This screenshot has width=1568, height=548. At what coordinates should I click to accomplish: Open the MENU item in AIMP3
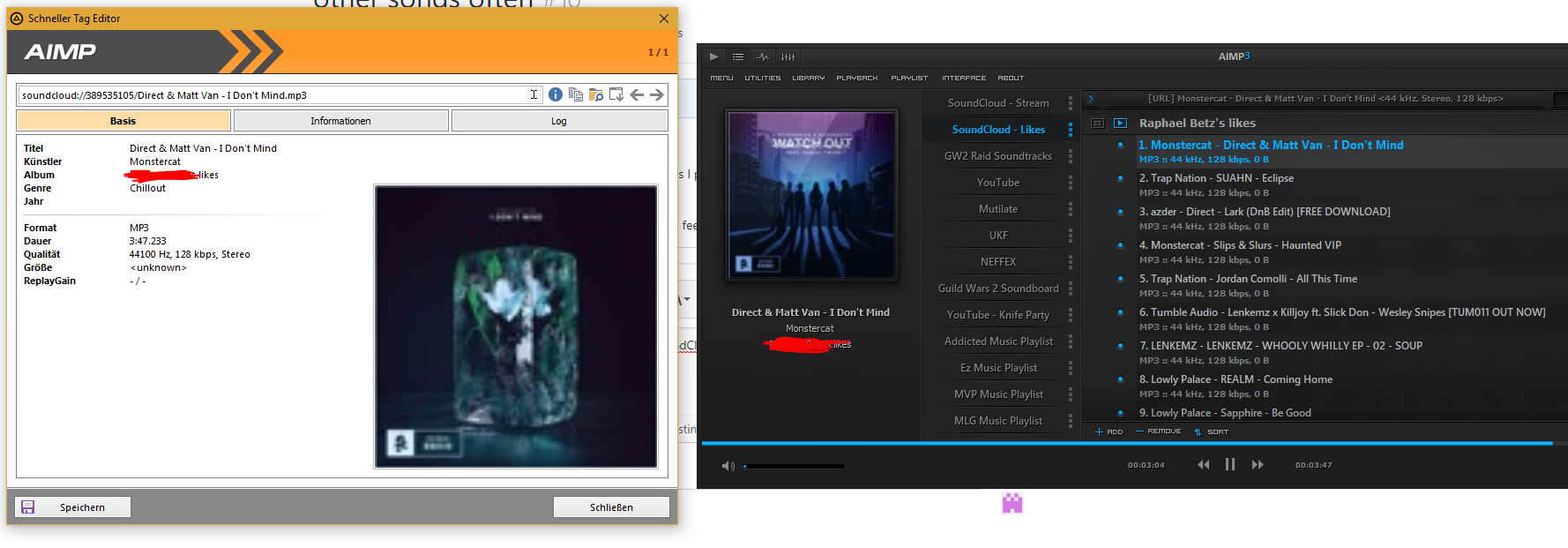pyautogui.click(x=721, y=78)
